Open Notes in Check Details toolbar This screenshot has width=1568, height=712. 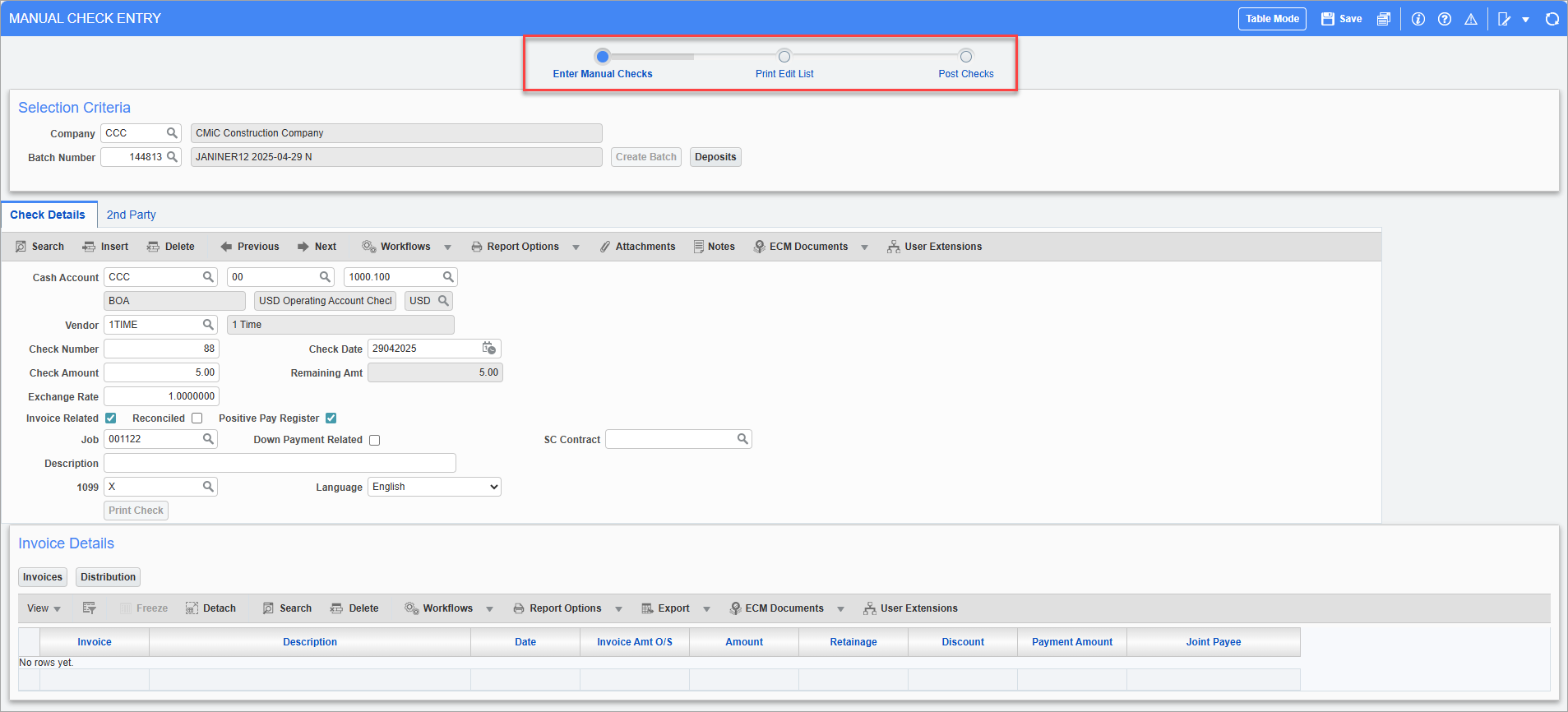coord(714,247)
